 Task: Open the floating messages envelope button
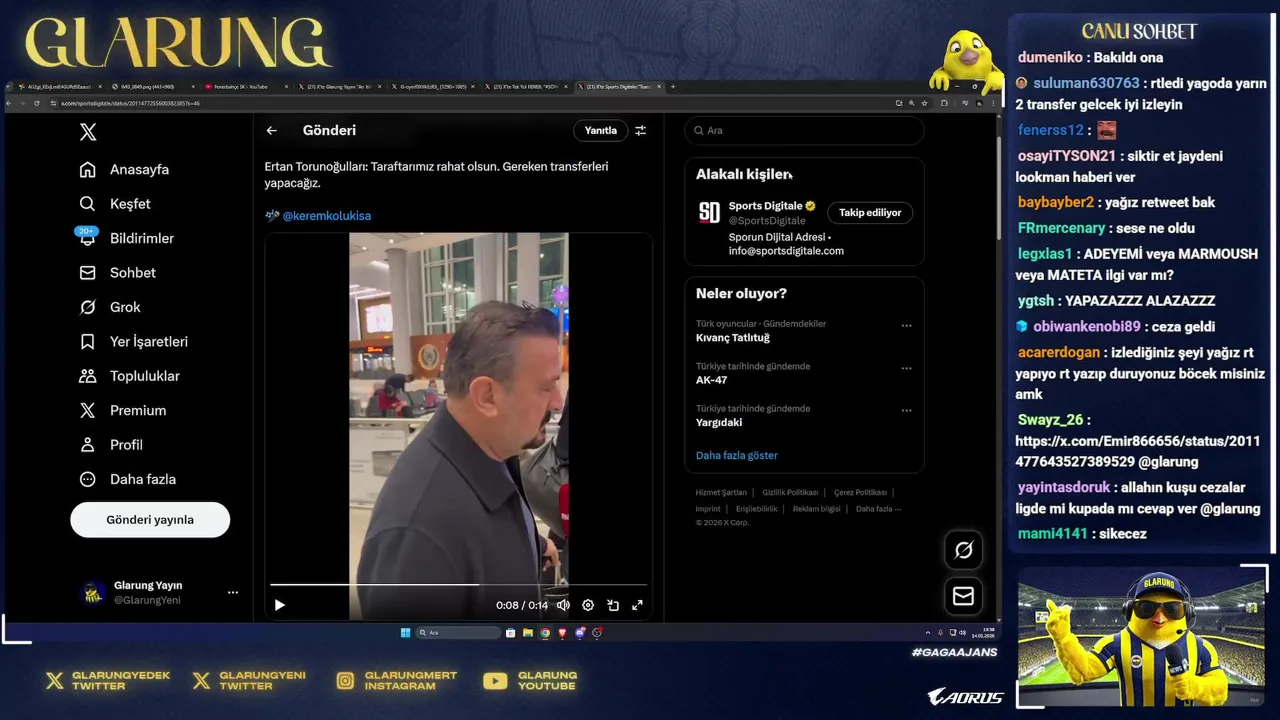964,596
